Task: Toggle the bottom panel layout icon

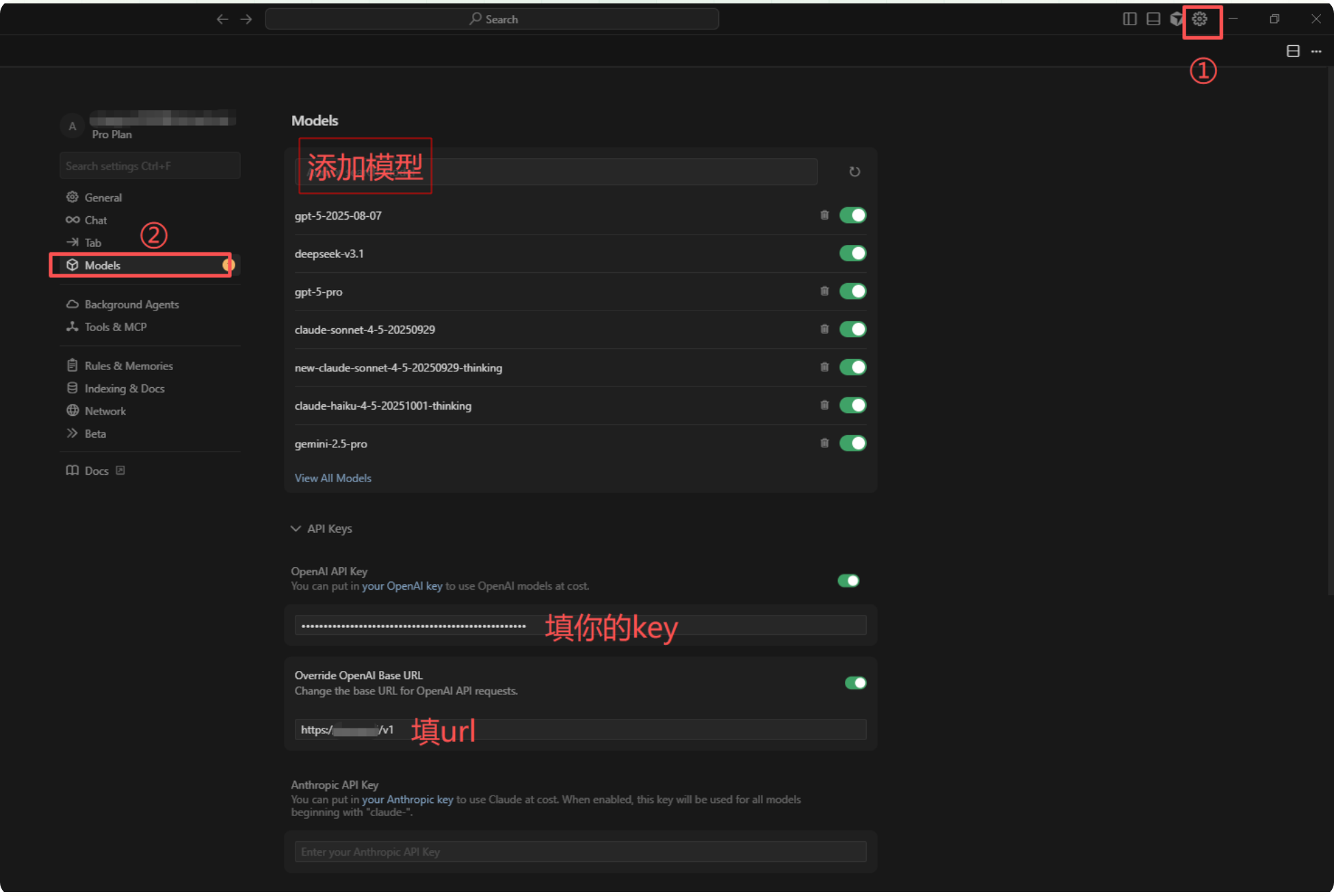Action: pyautogui.click(x=1153, y=19)
